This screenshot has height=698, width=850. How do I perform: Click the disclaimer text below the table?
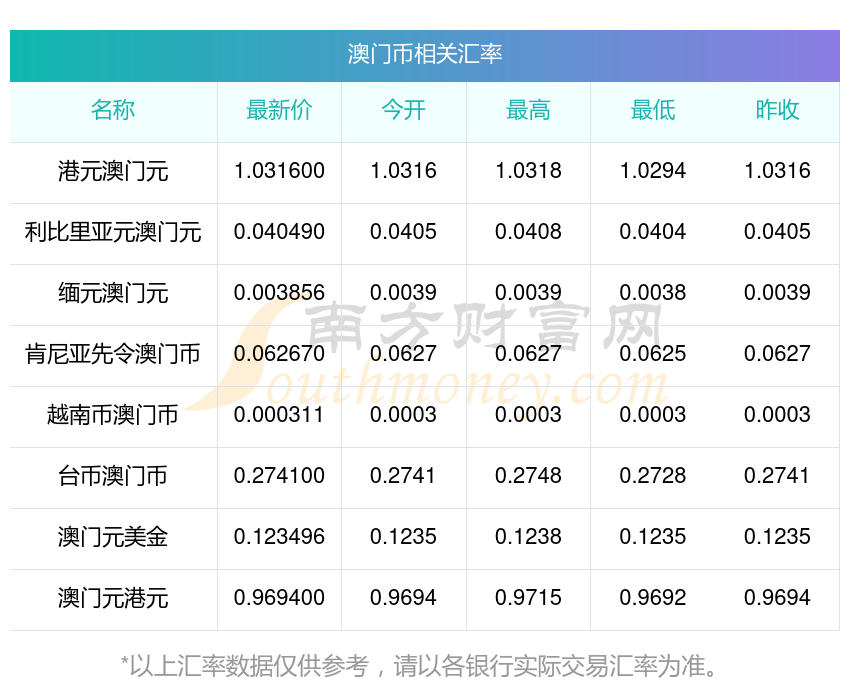[418, 666]
